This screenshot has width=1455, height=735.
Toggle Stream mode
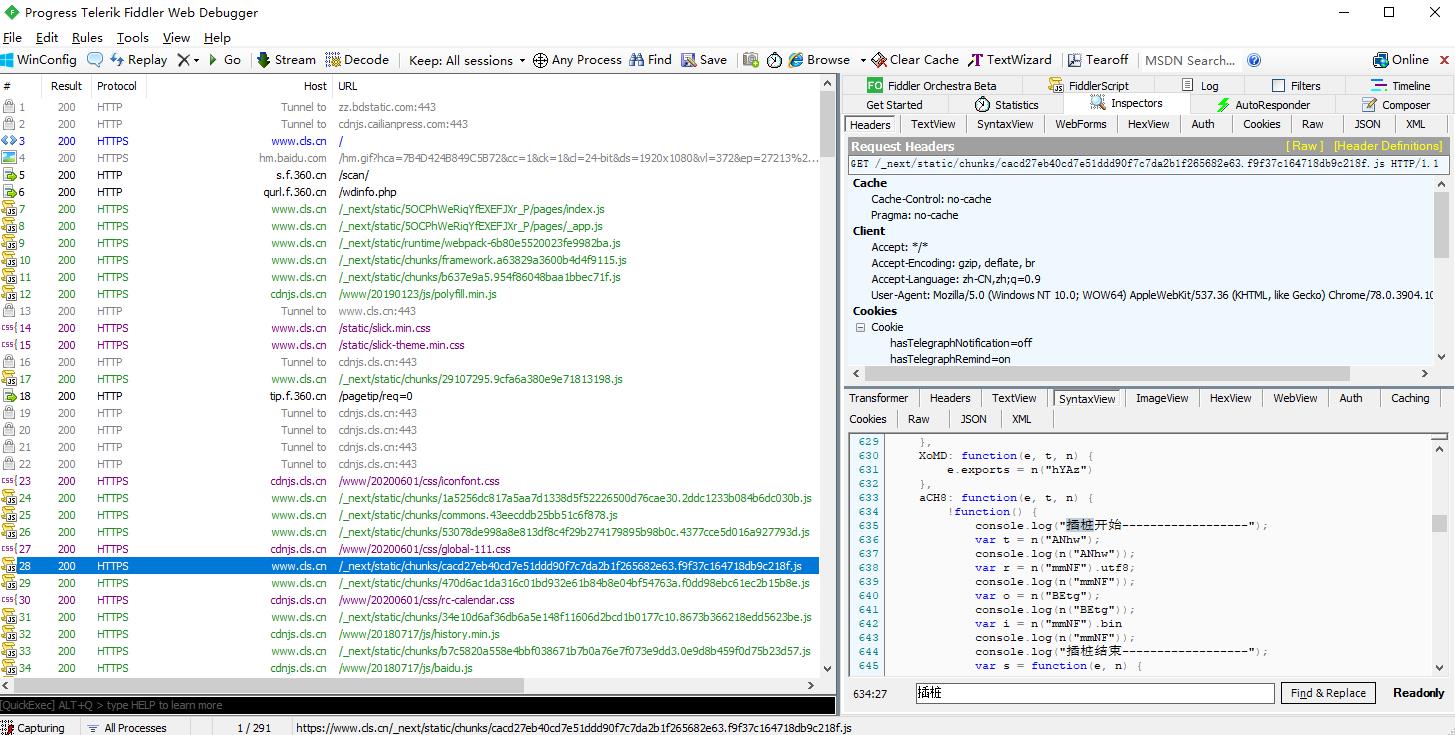click(286, 60)
